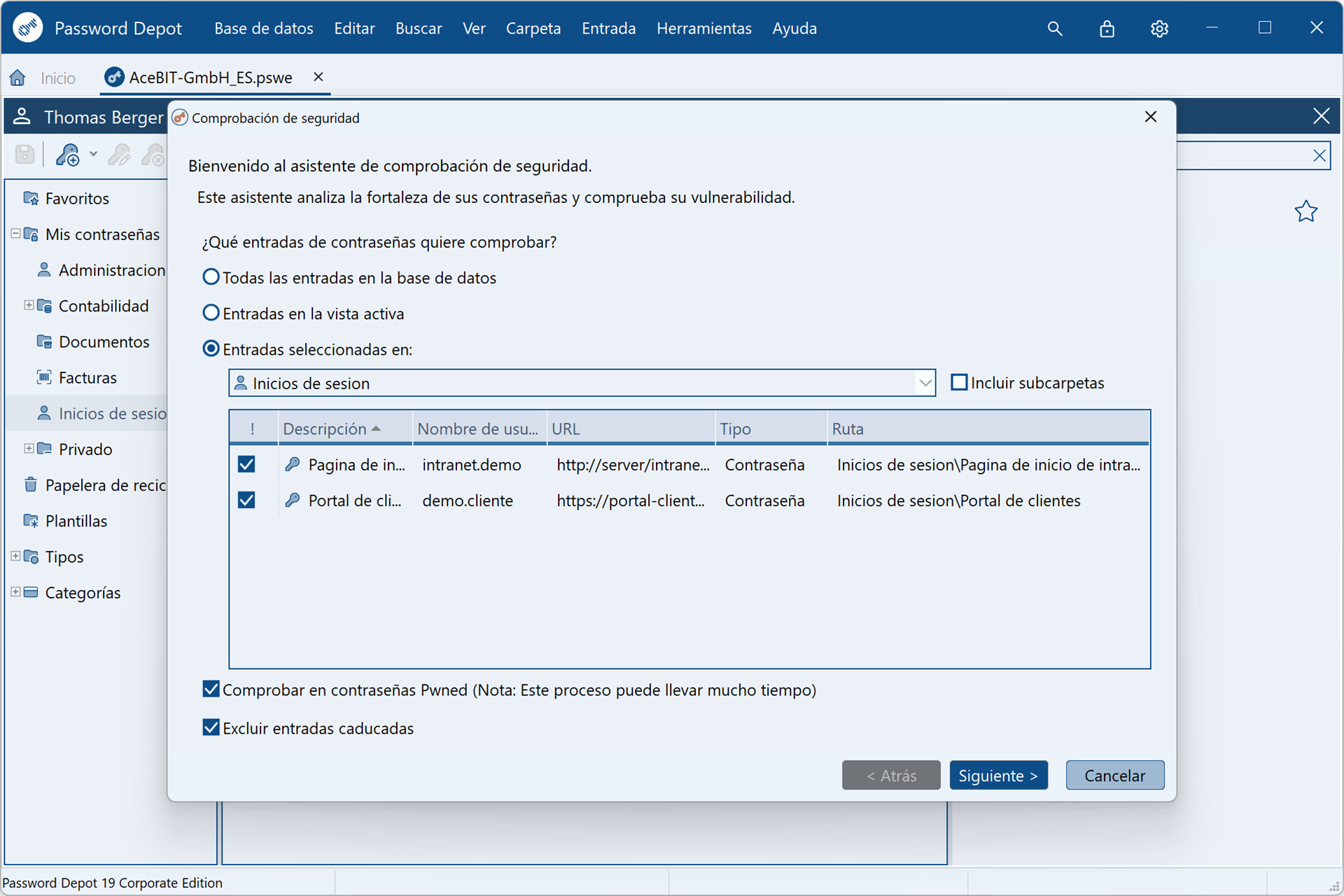Click the intranet.demo username cell

click(x=472, y=464)
